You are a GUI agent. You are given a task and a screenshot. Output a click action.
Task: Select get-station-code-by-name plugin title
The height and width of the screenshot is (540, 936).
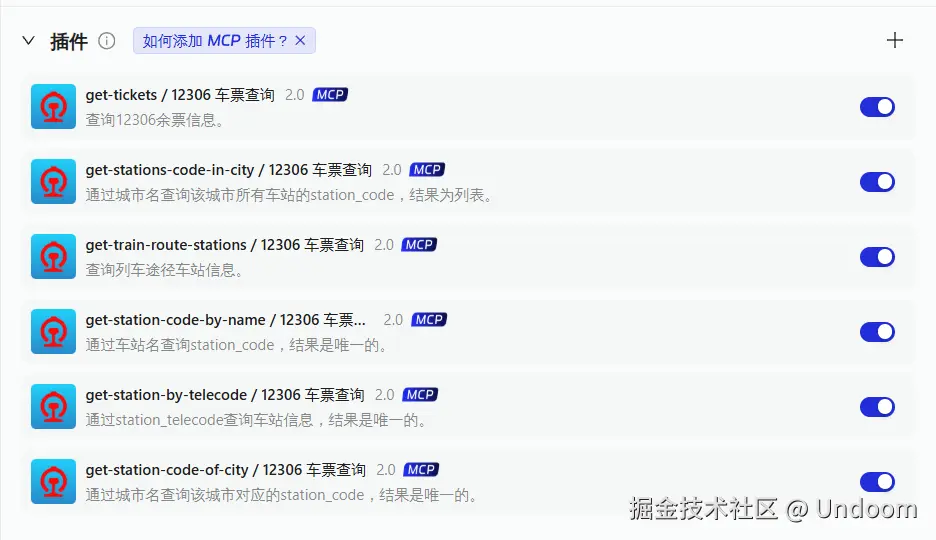click(226, 320)
